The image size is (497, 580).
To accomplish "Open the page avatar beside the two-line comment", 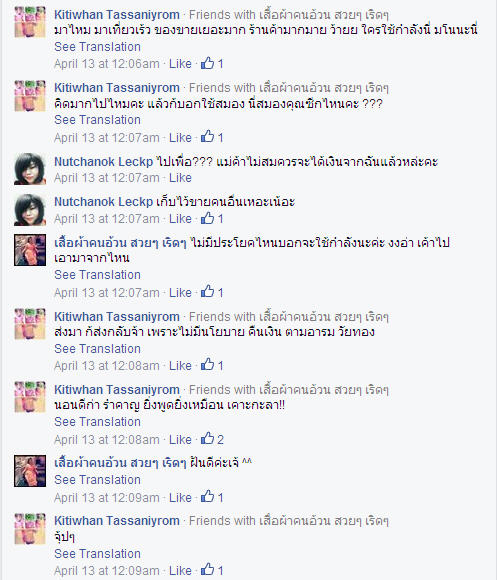I will pos(30,250).
